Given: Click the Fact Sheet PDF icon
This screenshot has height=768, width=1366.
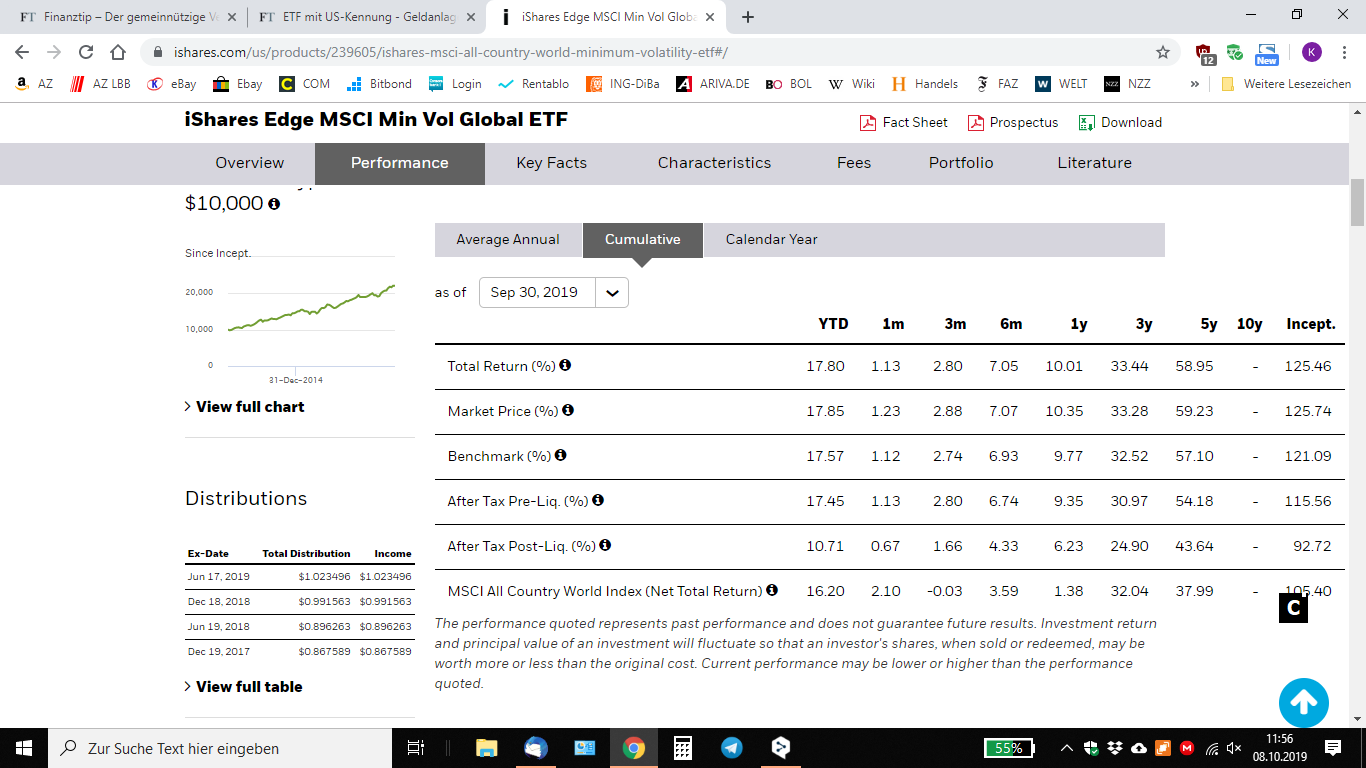Looking at the screenshot, I should tap(868, 123).
